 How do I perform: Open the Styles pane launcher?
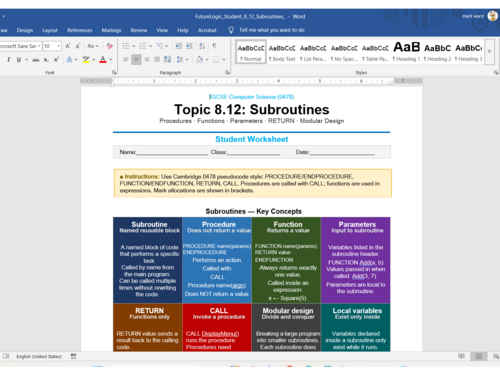496,72
